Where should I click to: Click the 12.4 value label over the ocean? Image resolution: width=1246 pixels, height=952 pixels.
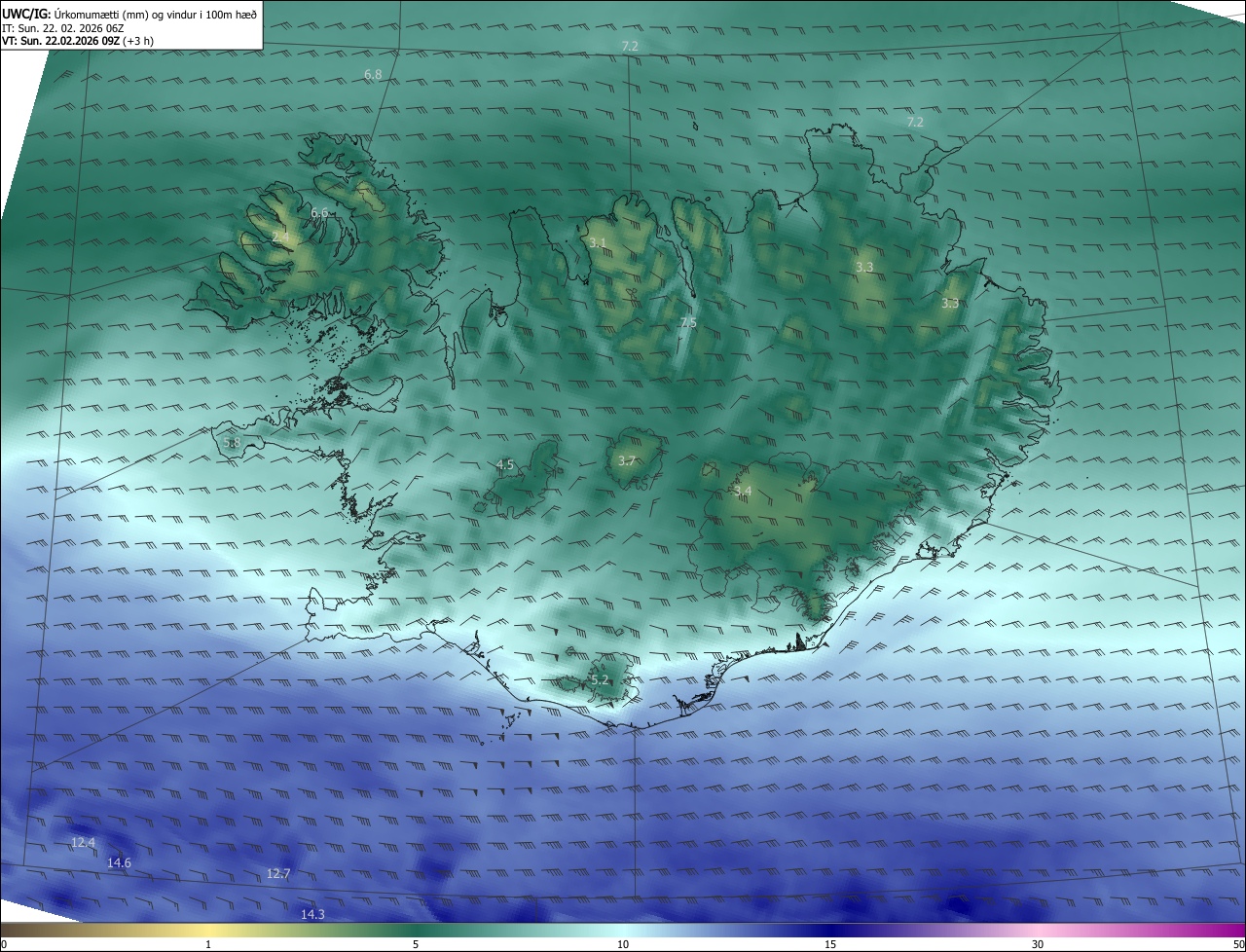(83, 842)
